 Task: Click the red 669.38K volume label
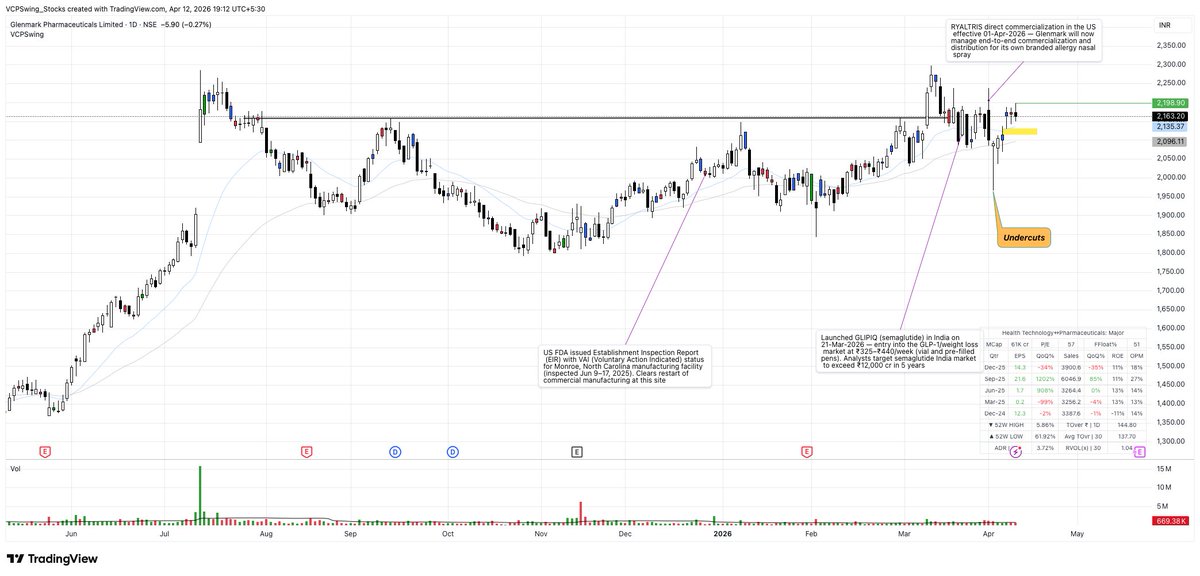pos(1169,521)
